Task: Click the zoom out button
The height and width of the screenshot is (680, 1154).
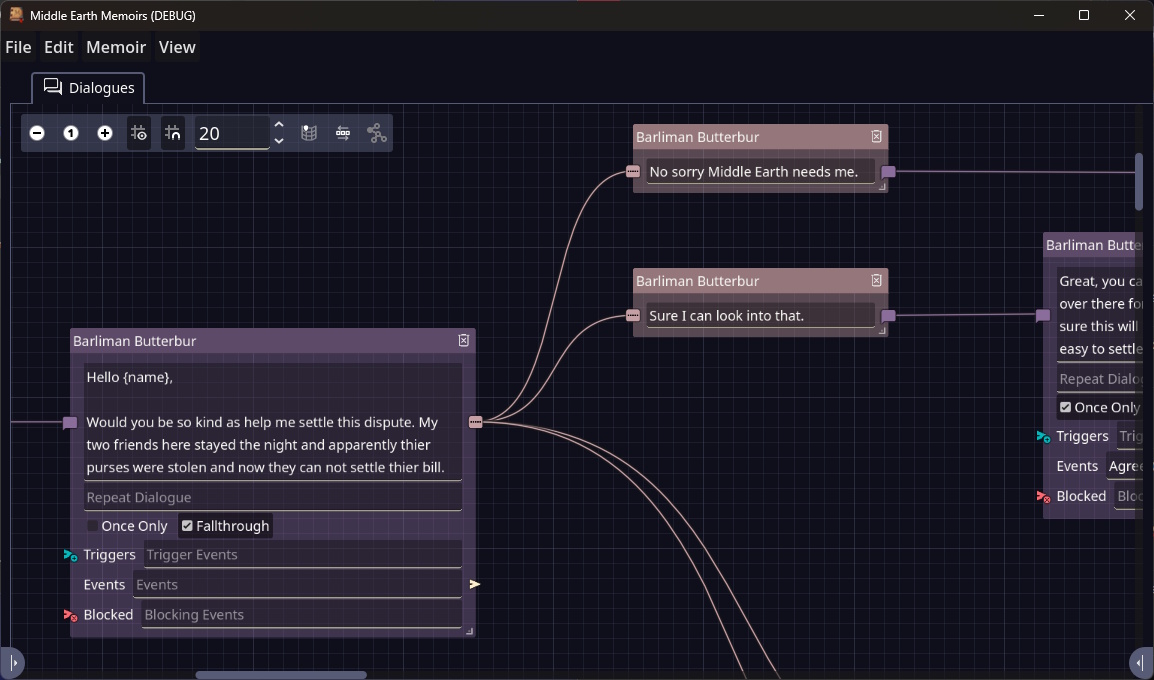Action: point(37,133)
